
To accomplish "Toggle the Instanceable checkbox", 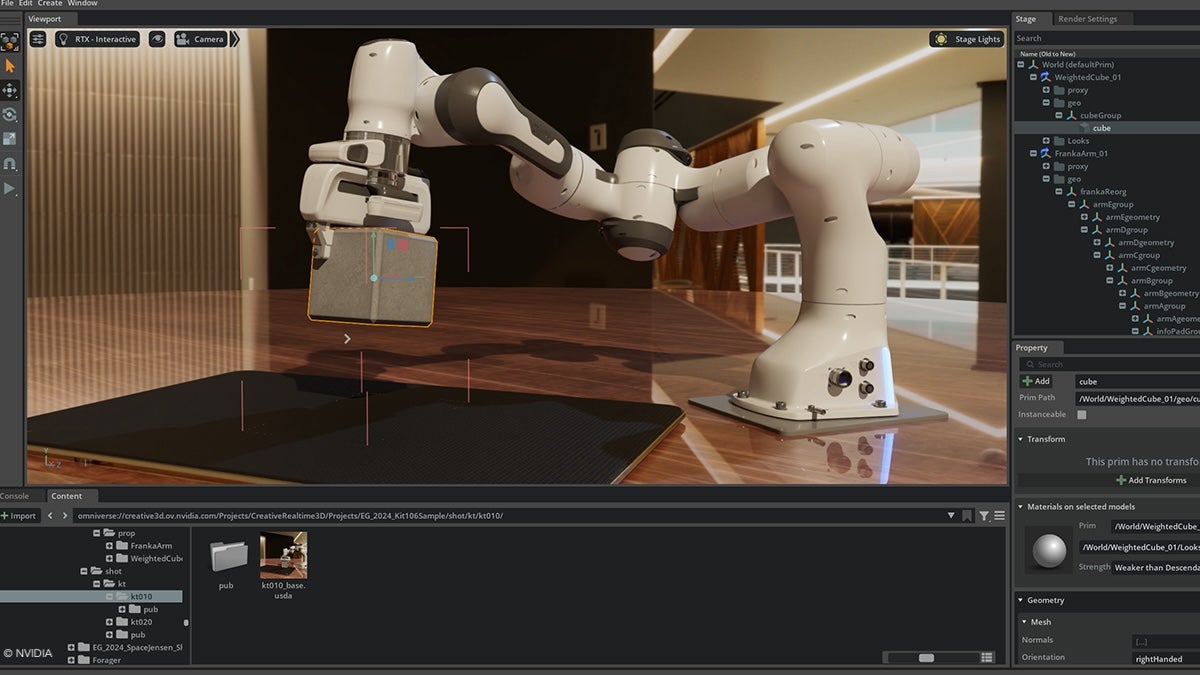I will [1081, 414].
